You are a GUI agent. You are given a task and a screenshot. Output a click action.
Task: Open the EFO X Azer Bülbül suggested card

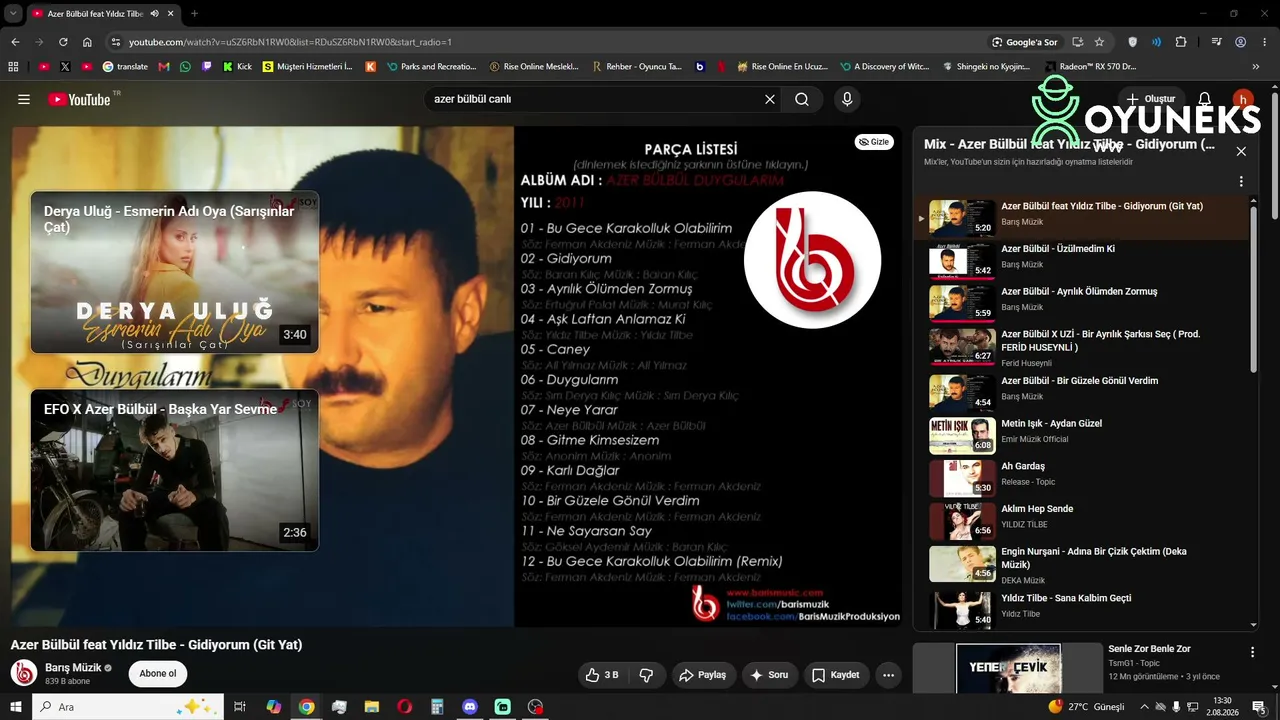[175, 470]
